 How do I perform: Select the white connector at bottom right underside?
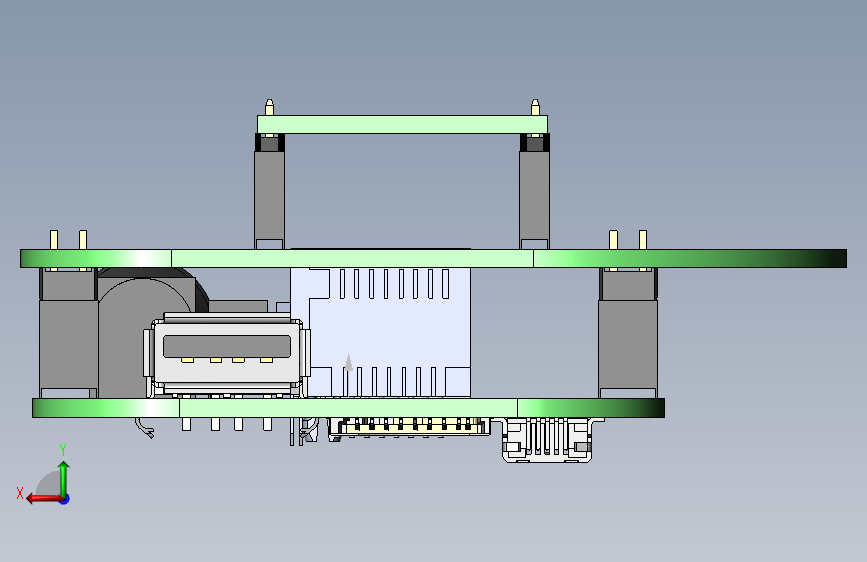547,440
